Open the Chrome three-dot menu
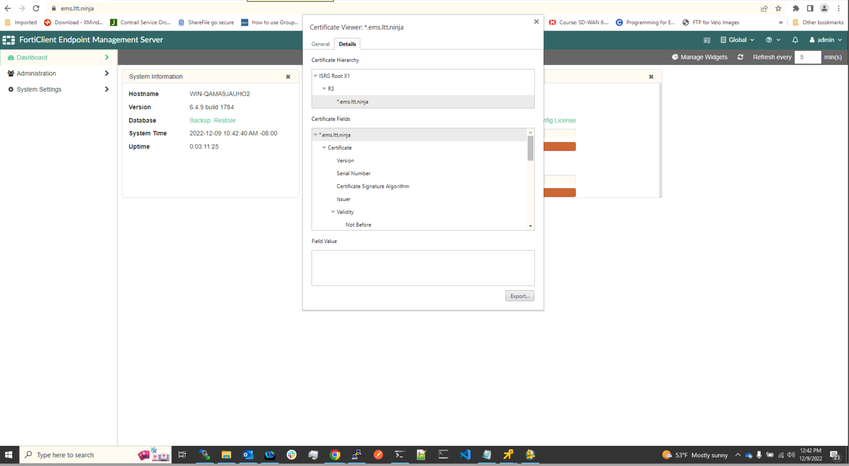 click(839, 8)
